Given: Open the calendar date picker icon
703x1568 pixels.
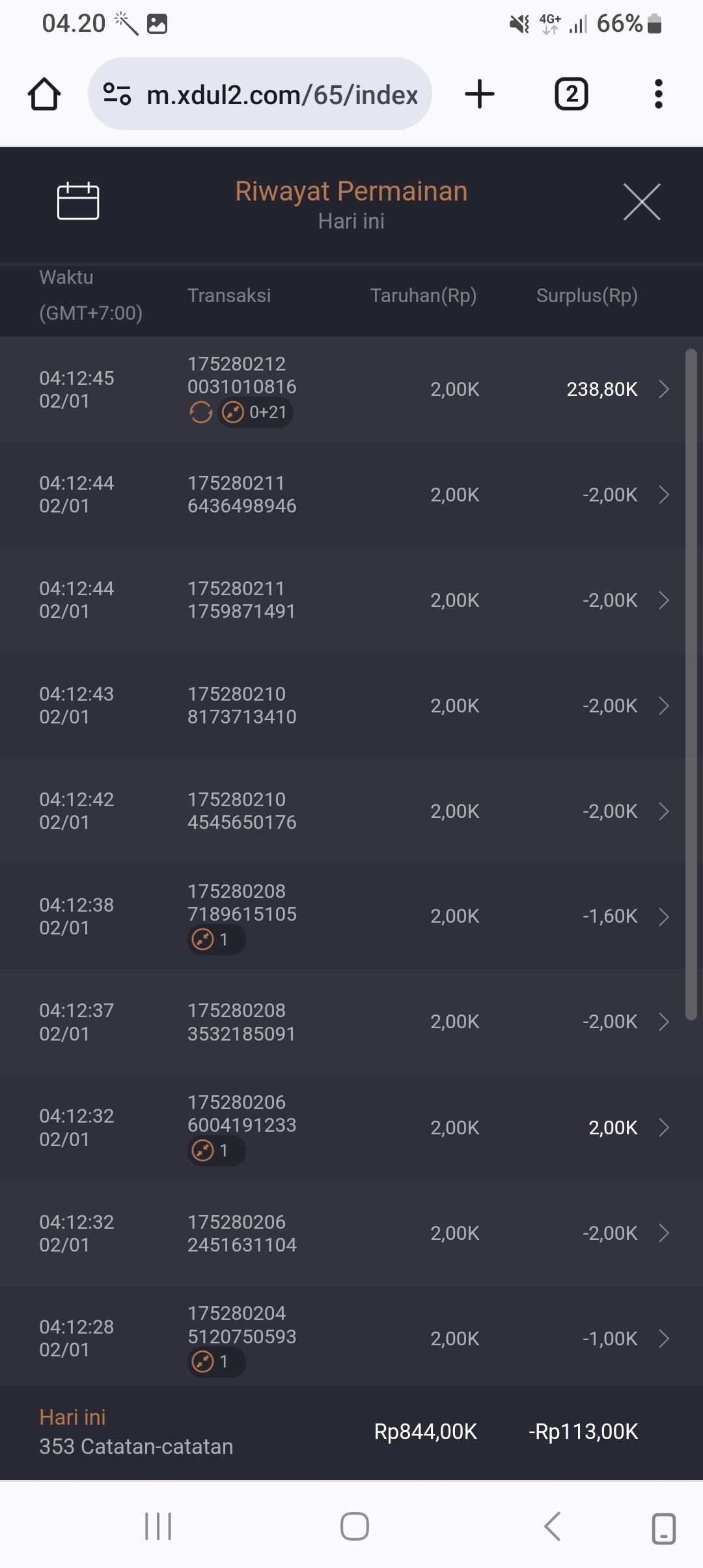Looking at the screenshot, I should coord(78,201).
